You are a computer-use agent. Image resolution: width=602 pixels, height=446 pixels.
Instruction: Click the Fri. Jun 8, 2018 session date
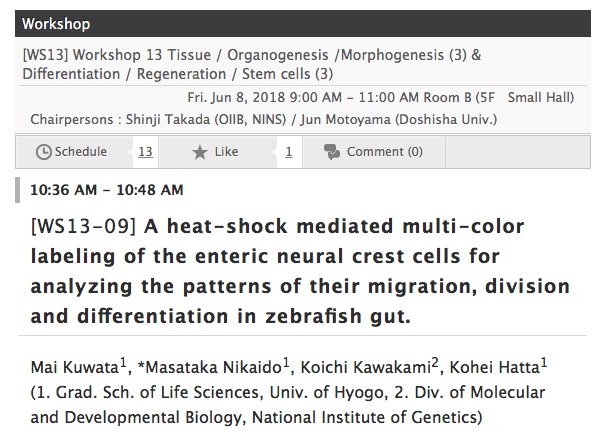click(x=250, y=97)
